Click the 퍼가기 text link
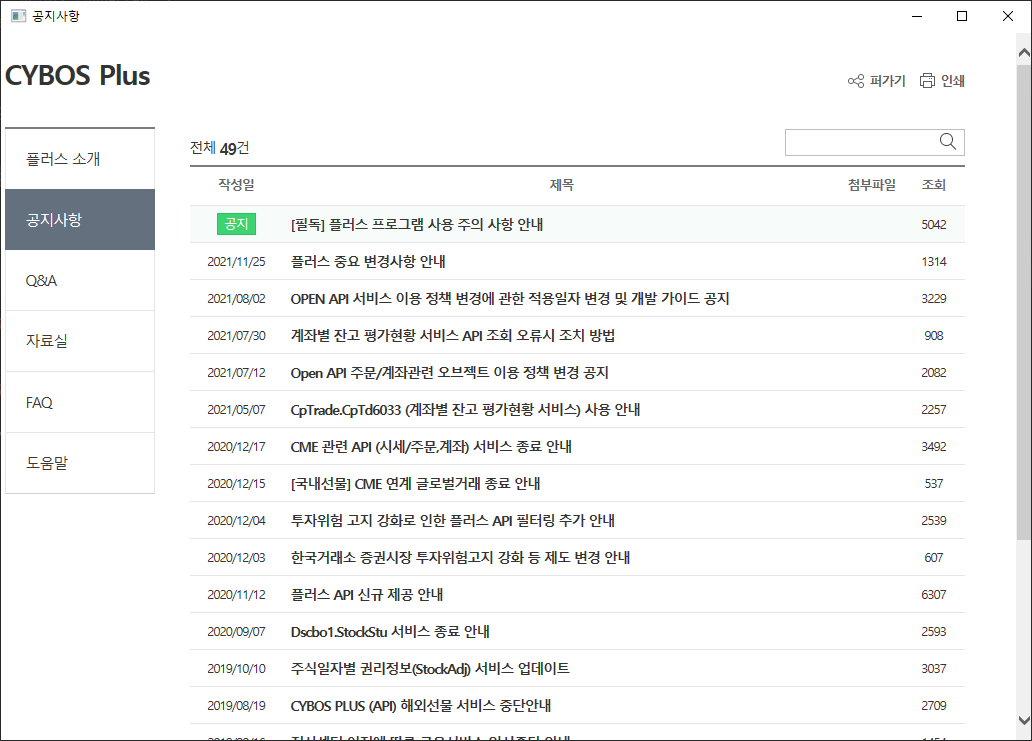The width and height of the screenshot is (1032, 741). pos(887,81)
